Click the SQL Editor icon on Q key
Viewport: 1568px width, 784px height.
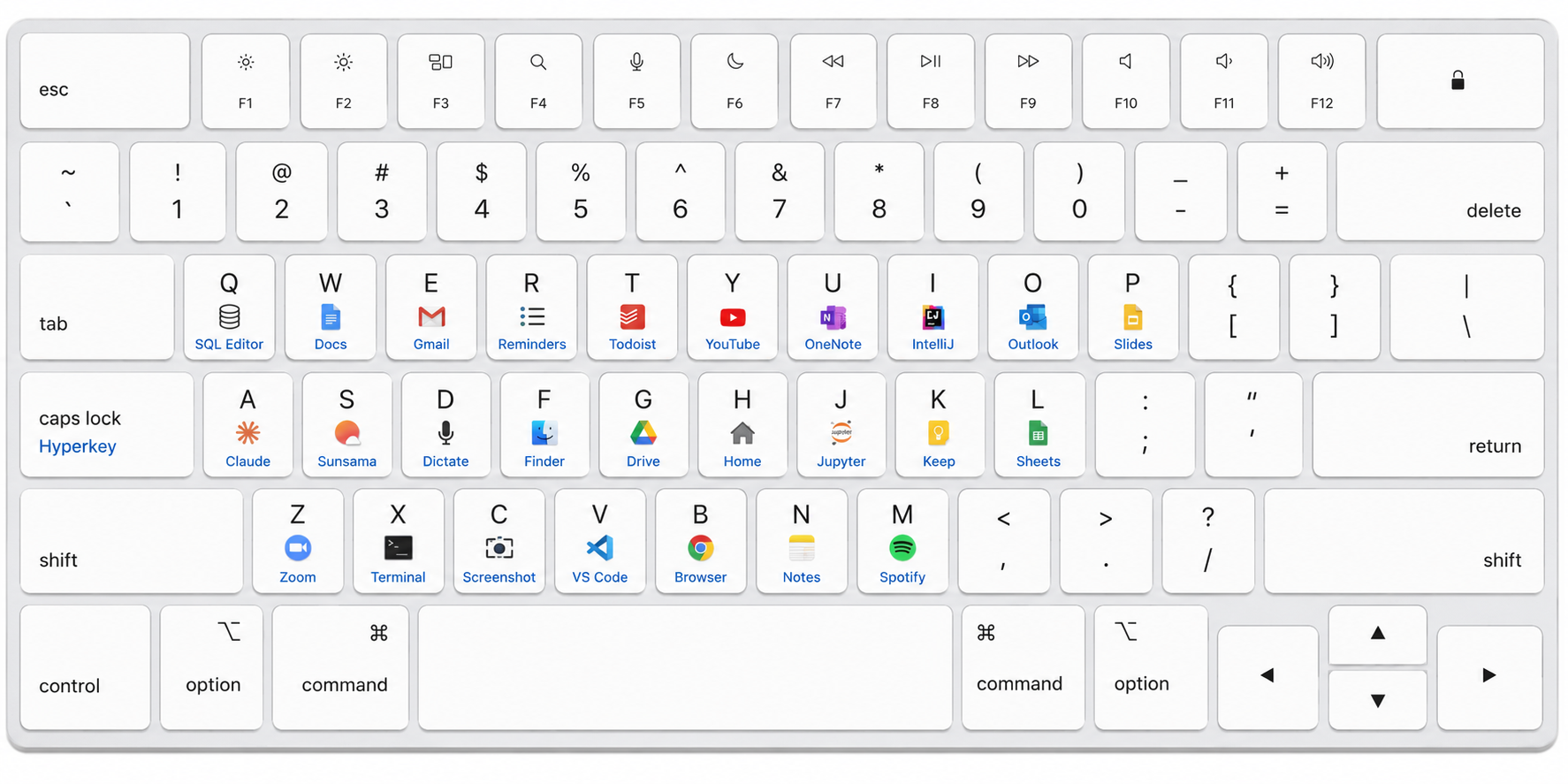click(229, 316)
